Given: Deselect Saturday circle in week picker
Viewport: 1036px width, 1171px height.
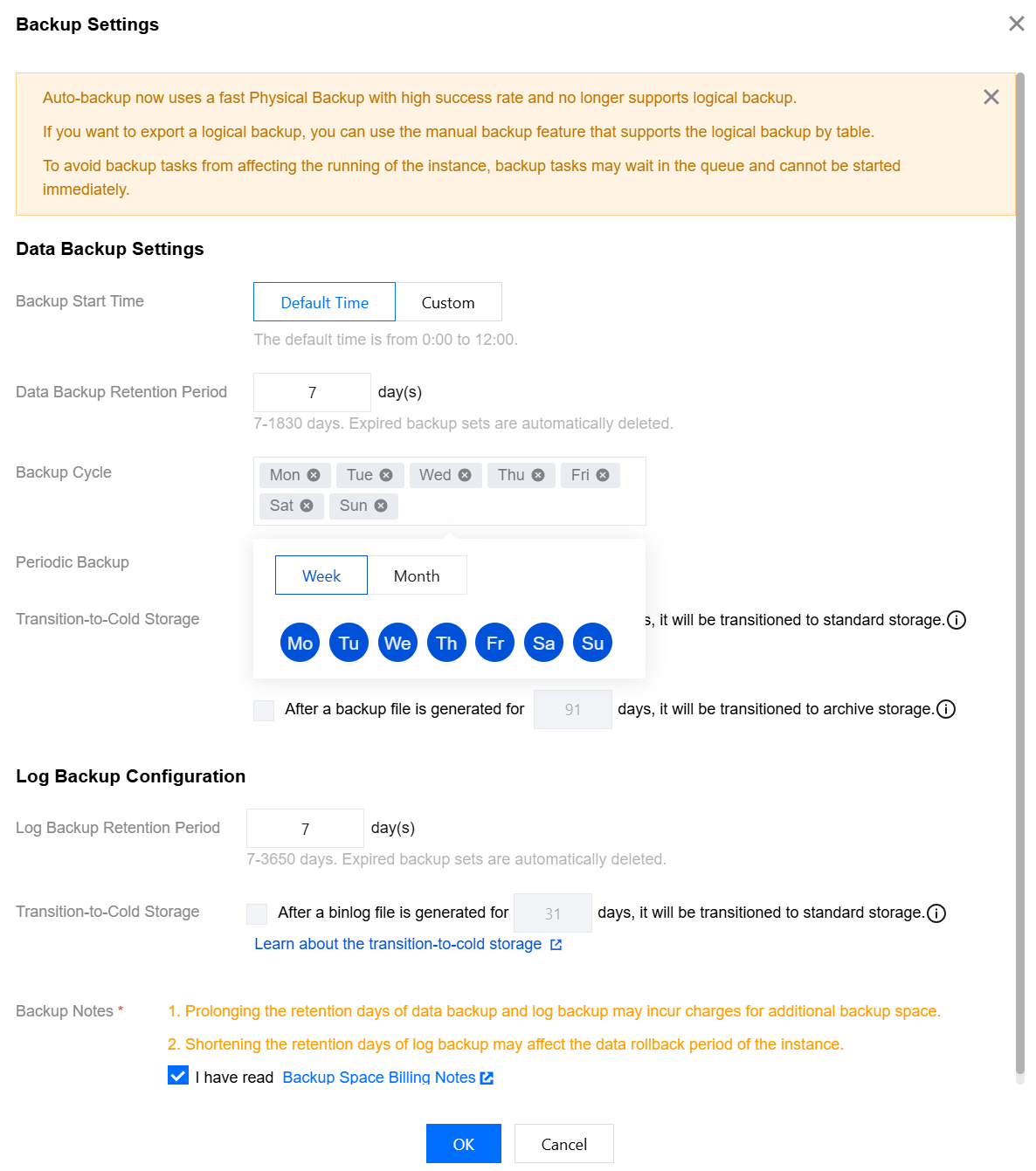Looking at the screenshot, I should click(x=543, y=644).
